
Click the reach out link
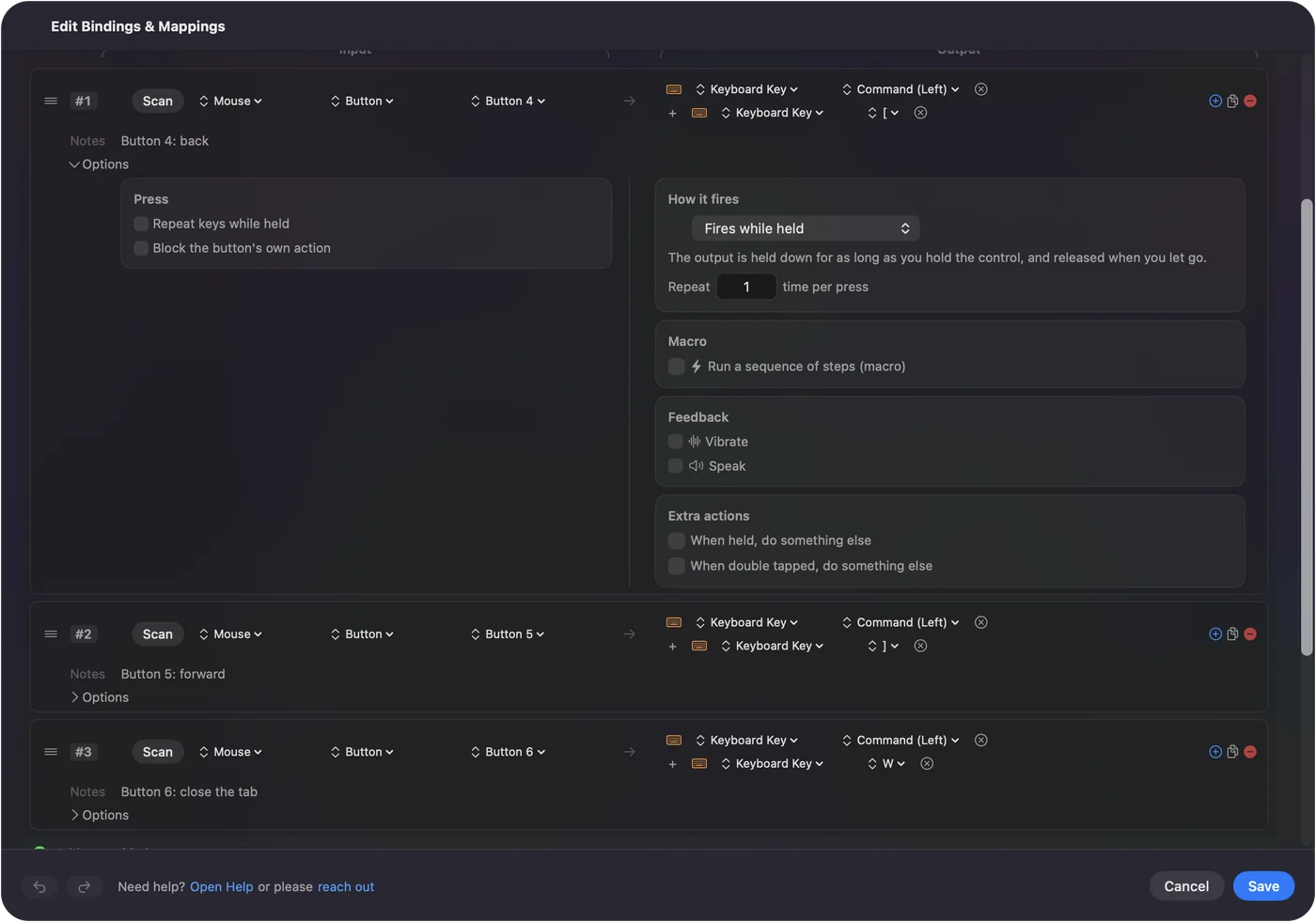(x=346, y=887)
